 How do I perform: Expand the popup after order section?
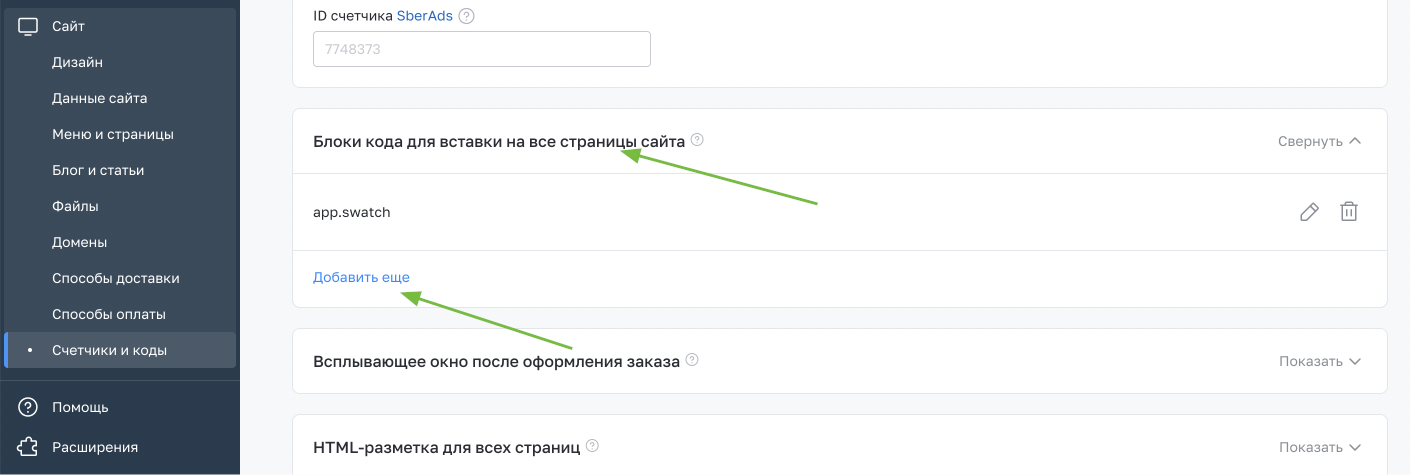1319,361
